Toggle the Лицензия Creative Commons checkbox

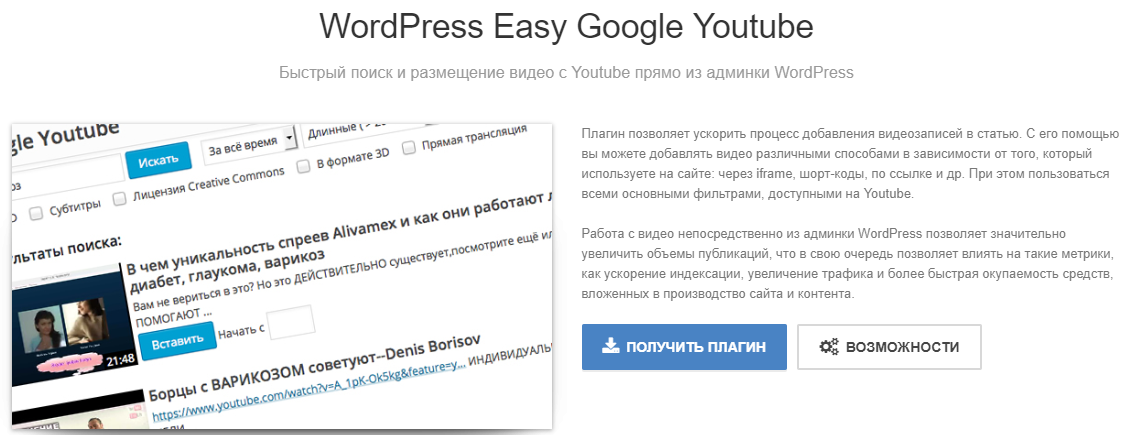(x=119, y=197)
